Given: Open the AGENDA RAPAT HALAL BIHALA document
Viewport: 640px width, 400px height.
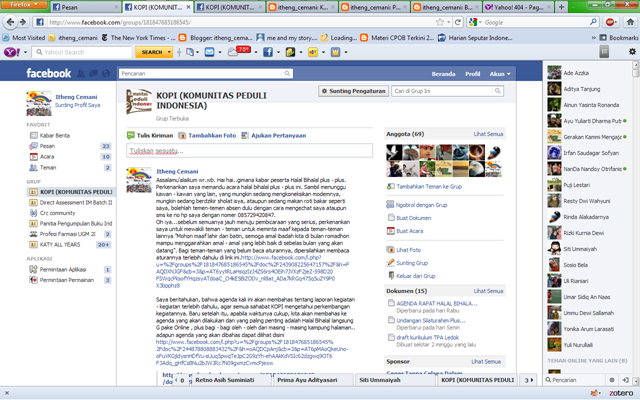Looking at the screenshot, I should point(437,303).
